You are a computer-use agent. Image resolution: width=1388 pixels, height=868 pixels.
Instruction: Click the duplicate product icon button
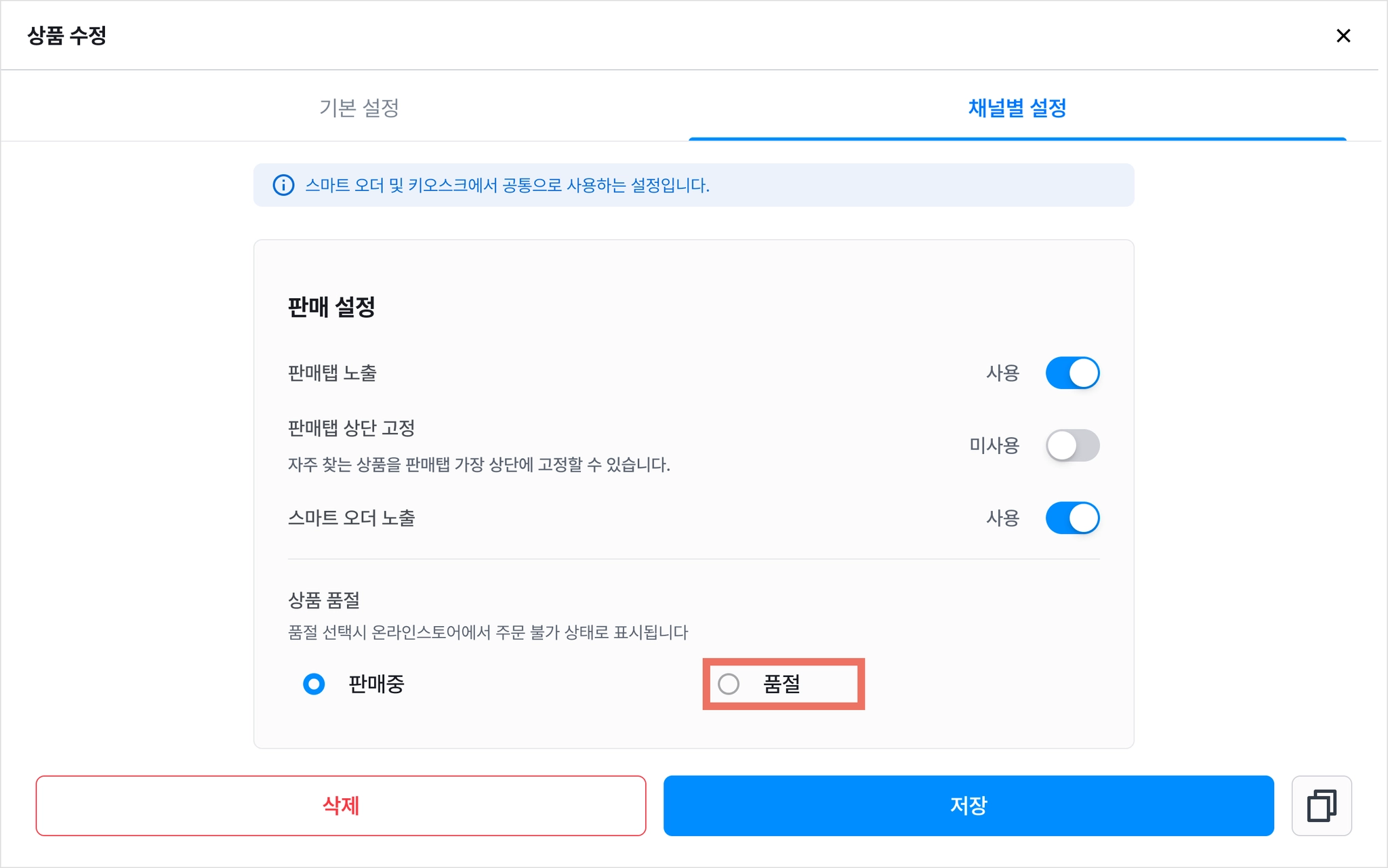[1321, 806]
